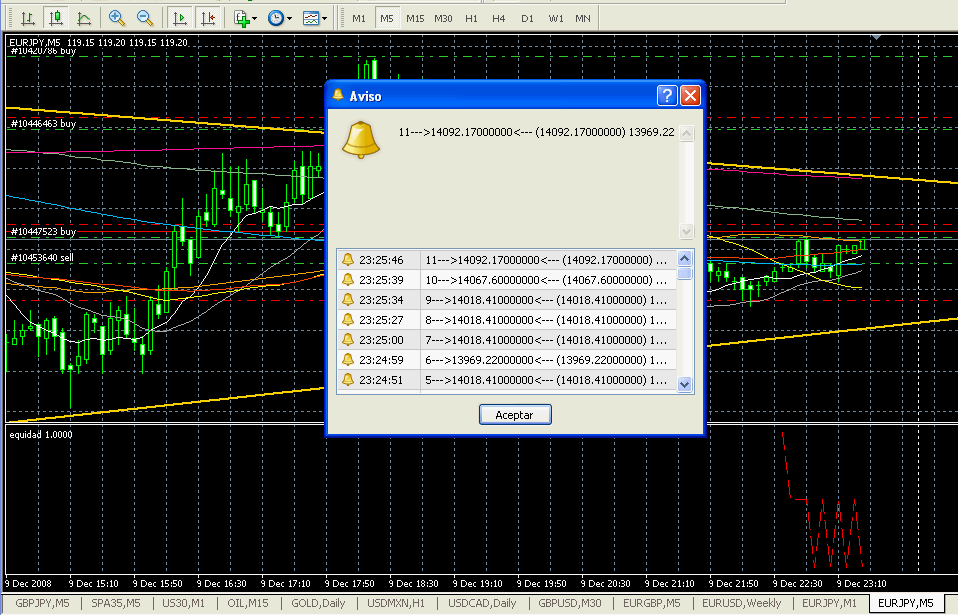Zoom out of the chart
This screenshot has width=958, height=615.
(x=145, y=18)
